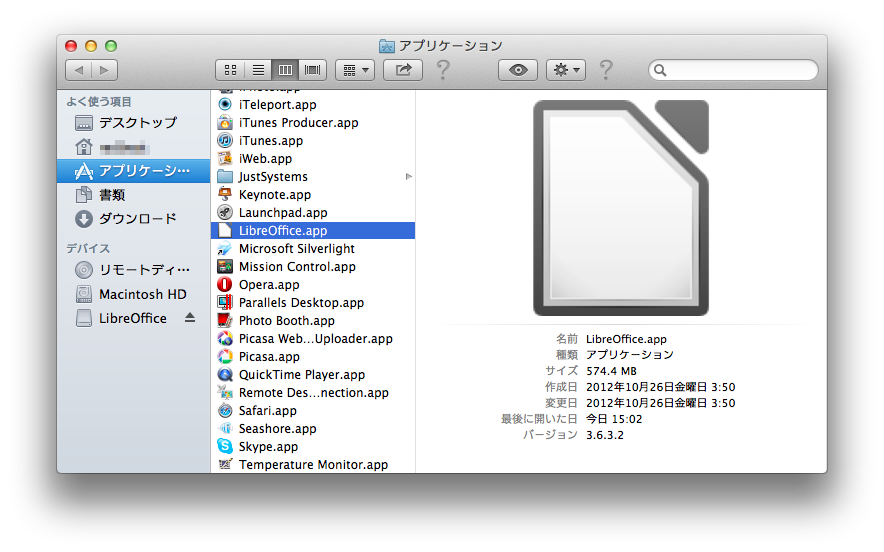The image size is (884, 552).
Task: Open the home folder in sidebar
Action: point(134,147)
